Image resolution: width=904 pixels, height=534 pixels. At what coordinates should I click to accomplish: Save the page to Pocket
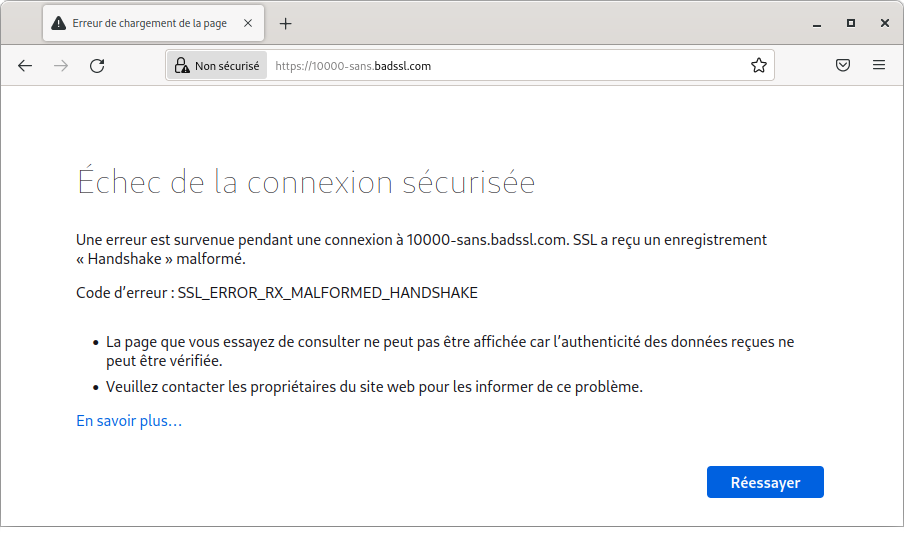click(843, 66)
